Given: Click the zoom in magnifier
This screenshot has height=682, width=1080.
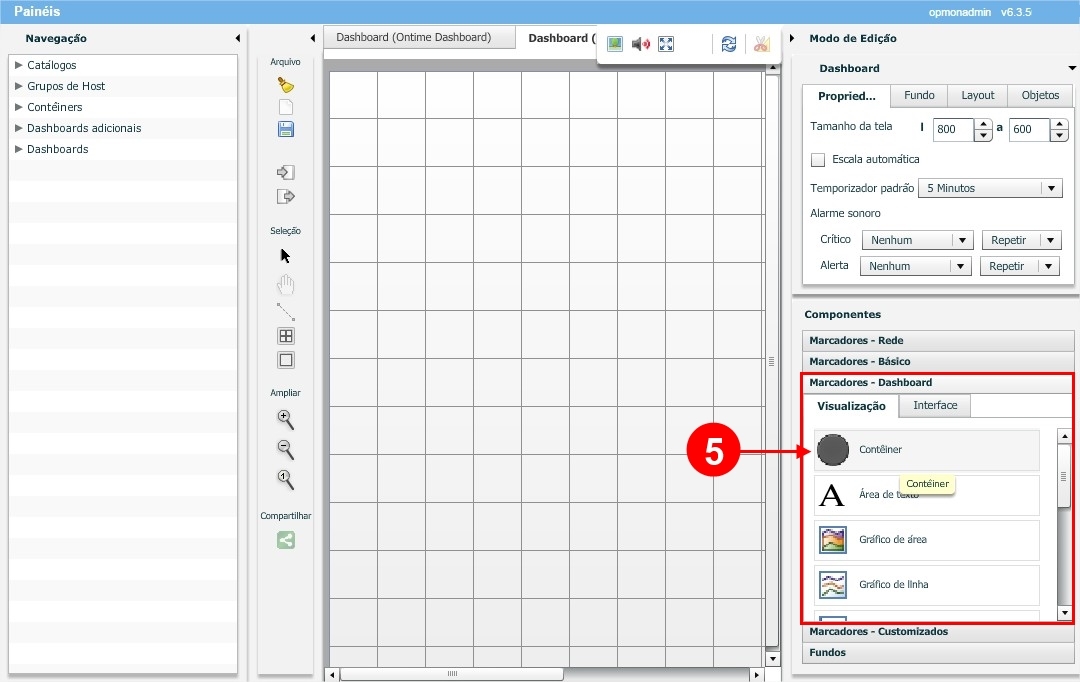Looking at the screenshot, I should click(285, 419).
